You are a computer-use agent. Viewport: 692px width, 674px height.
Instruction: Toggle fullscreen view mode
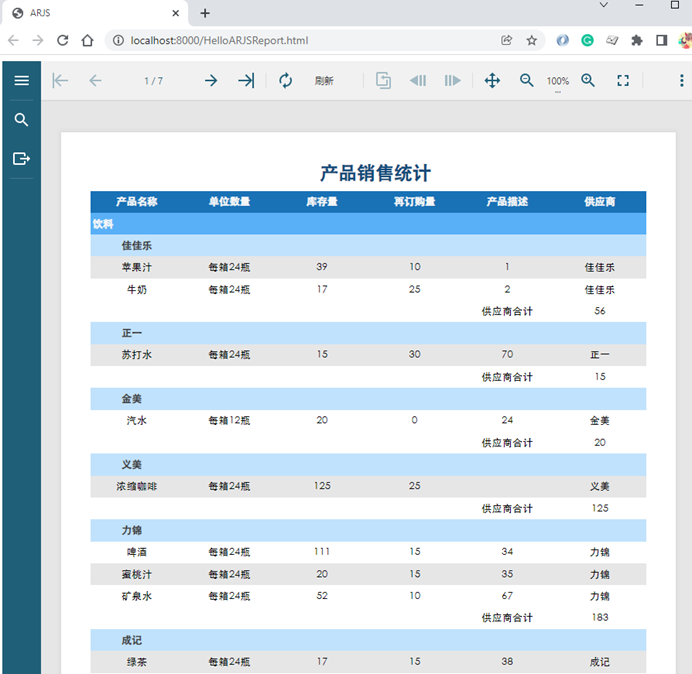623,80
